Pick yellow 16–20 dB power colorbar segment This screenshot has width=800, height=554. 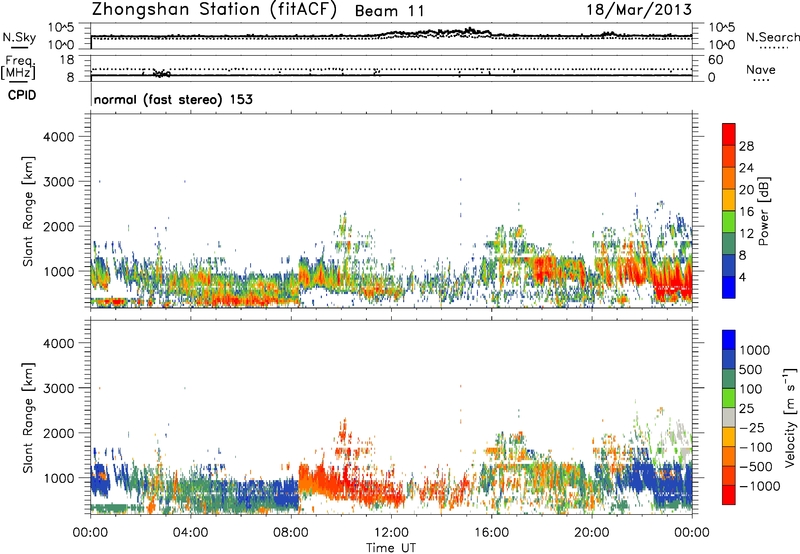729,200
